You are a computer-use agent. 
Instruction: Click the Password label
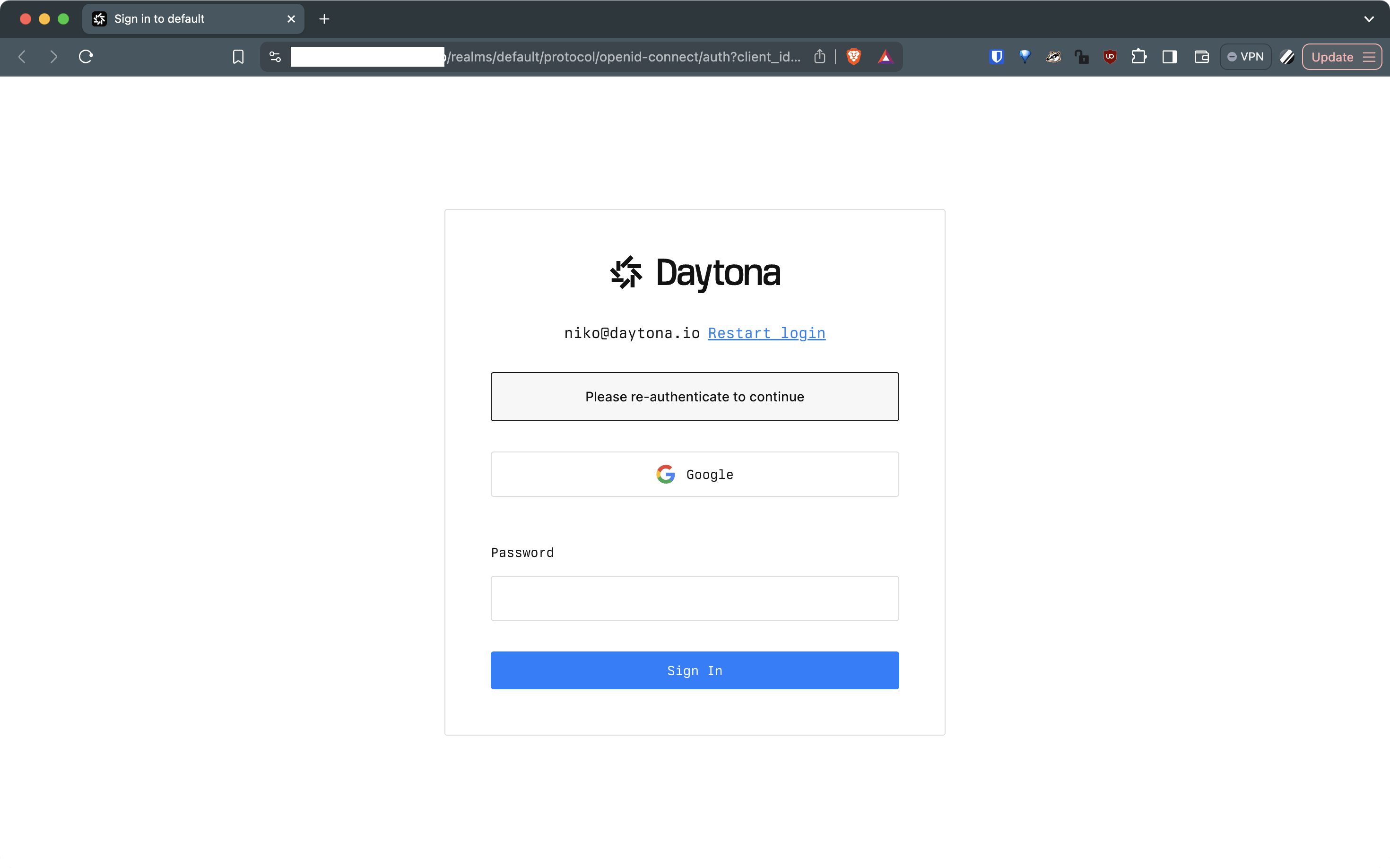click(x=522, y=552)
